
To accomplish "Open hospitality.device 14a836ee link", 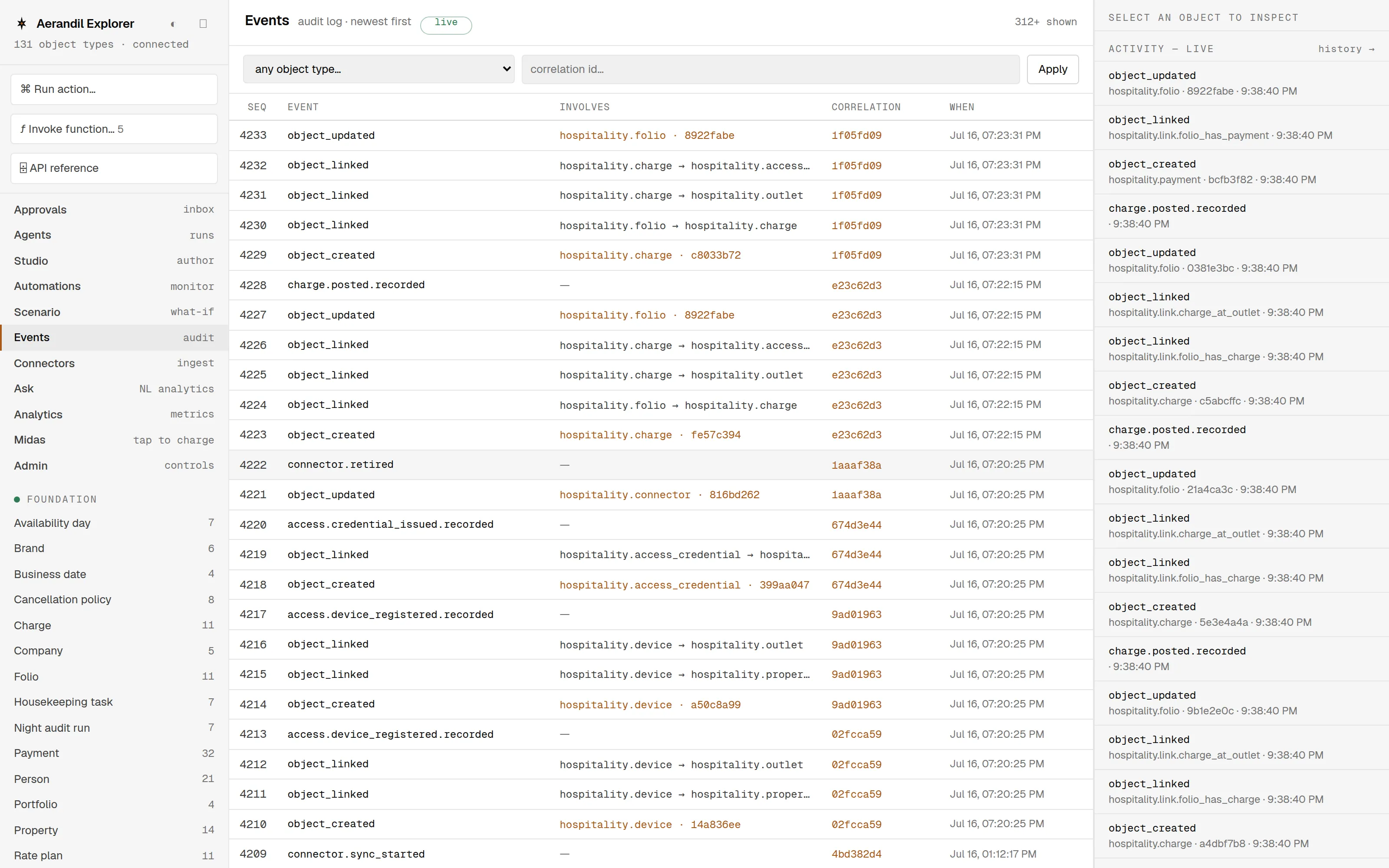I will 650,824.
